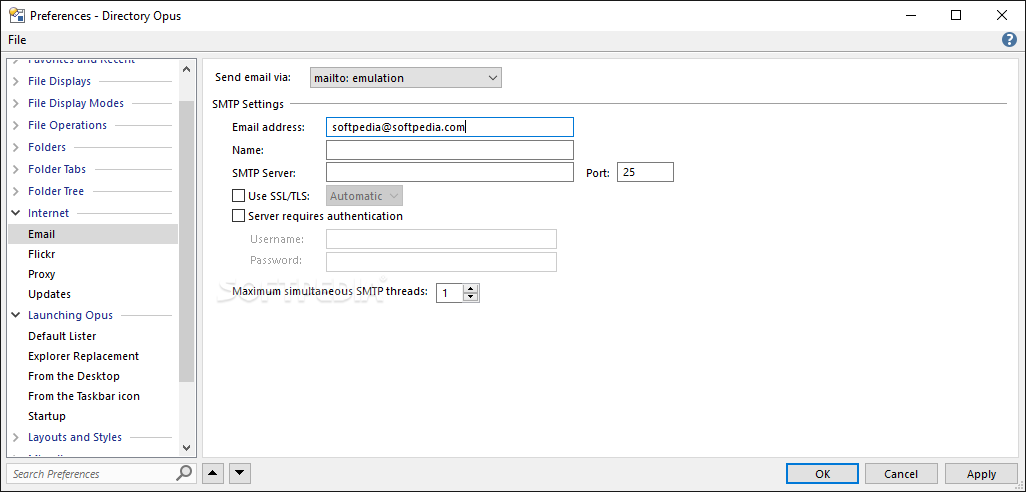Click the Name input field
Image resolution: width=1026 pixels, height=492 pixels.
tap(450, 150)
